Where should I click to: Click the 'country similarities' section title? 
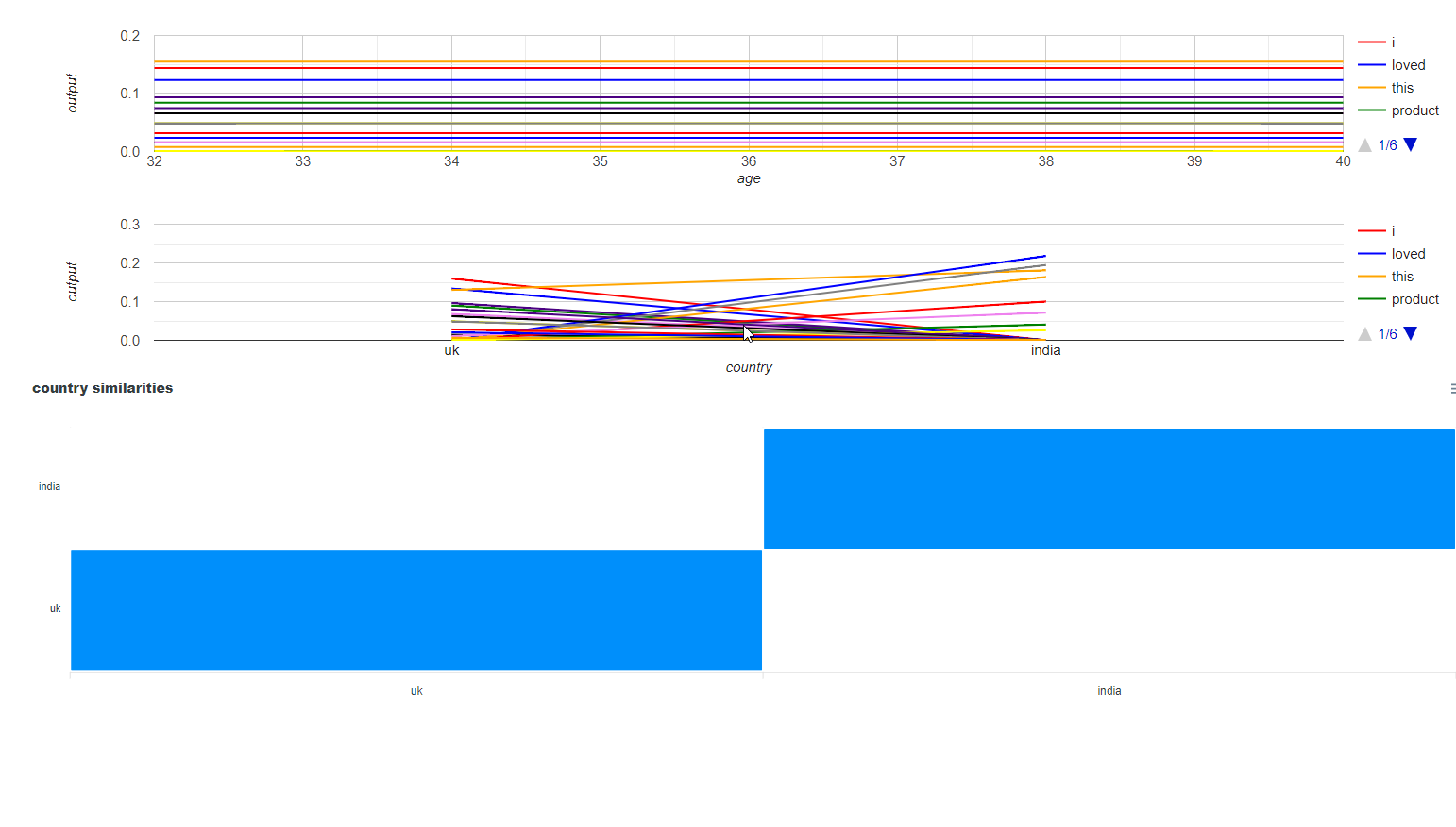tap(101, 387)
